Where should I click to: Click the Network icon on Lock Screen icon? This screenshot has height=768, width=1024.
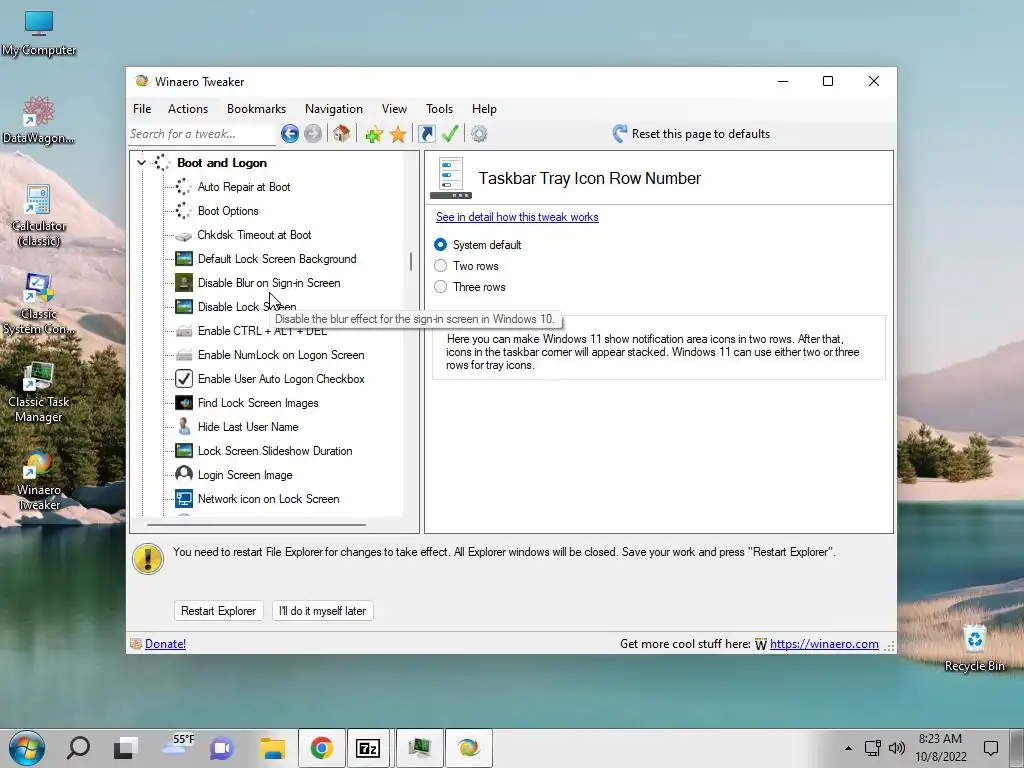click(x=184, y=499)
